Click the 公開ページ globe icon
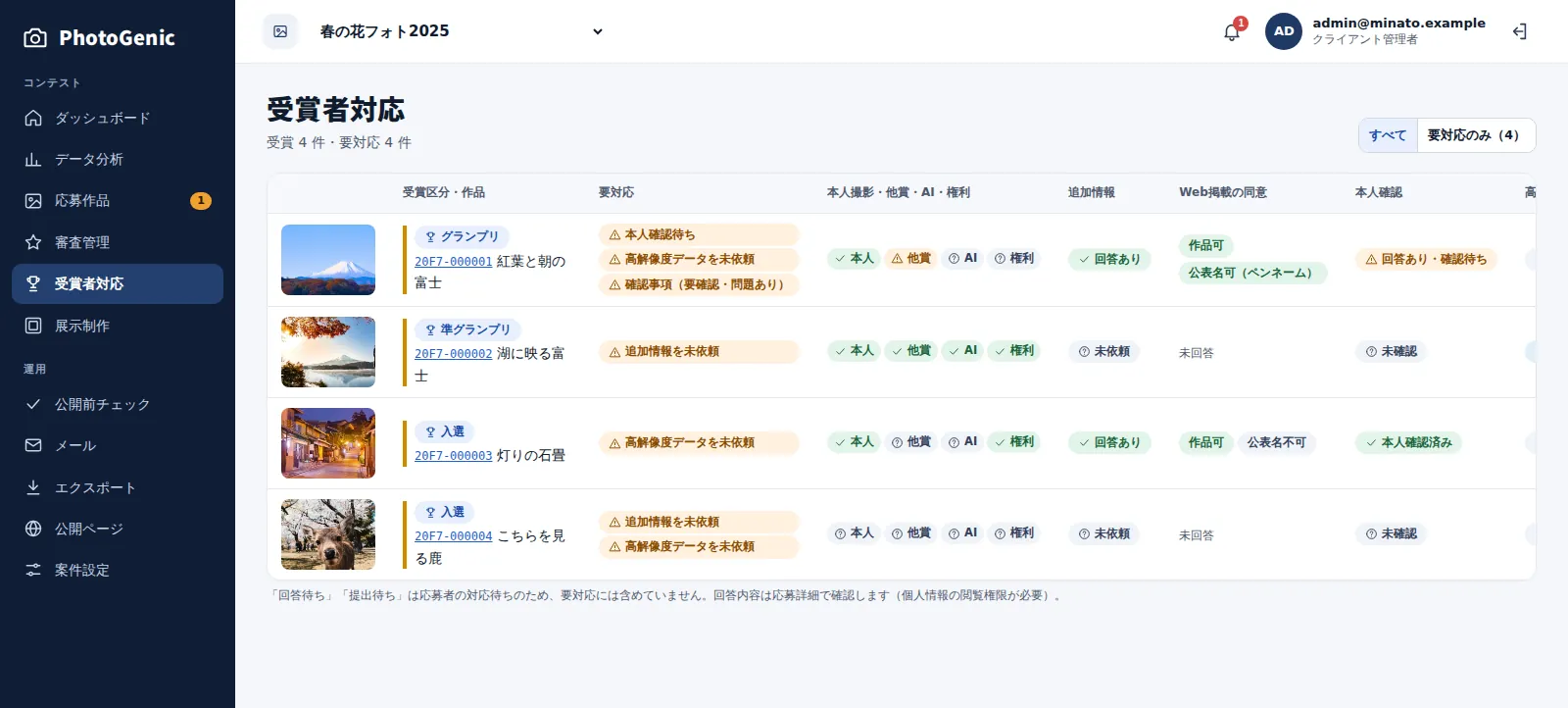1568x708 pixels. pos(33,529)
